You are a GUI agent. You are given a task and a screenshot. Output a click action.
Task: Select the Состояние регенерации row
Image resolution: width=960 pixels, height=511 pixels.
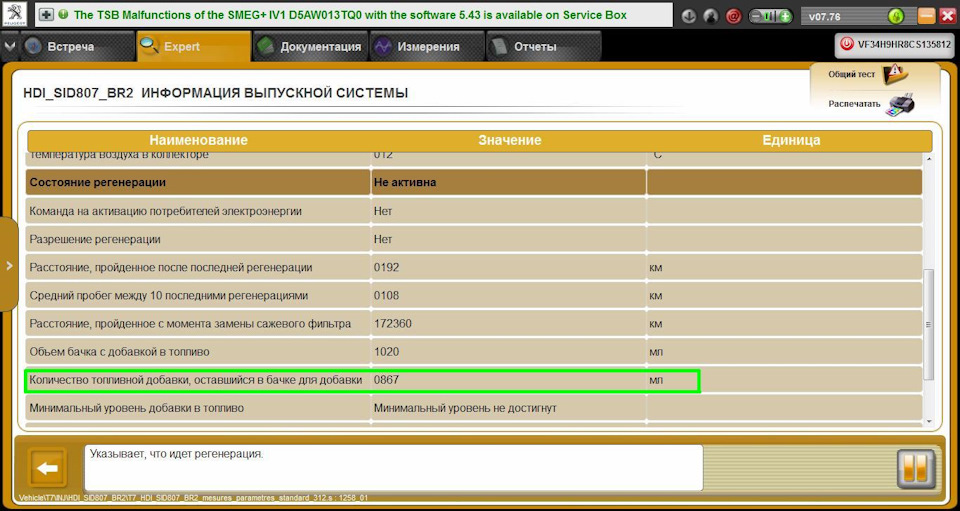474,182
